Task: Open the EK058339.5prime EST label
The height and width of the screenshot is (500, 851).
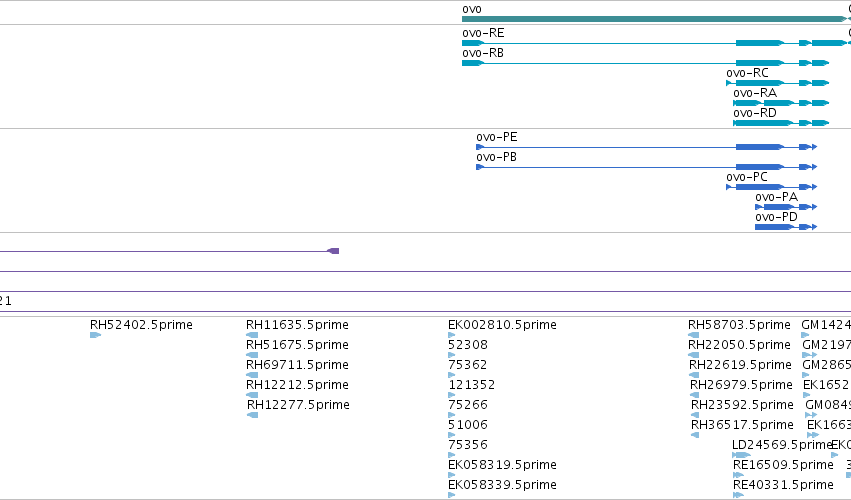Action: pyautogui.click(x=502, y=485)
